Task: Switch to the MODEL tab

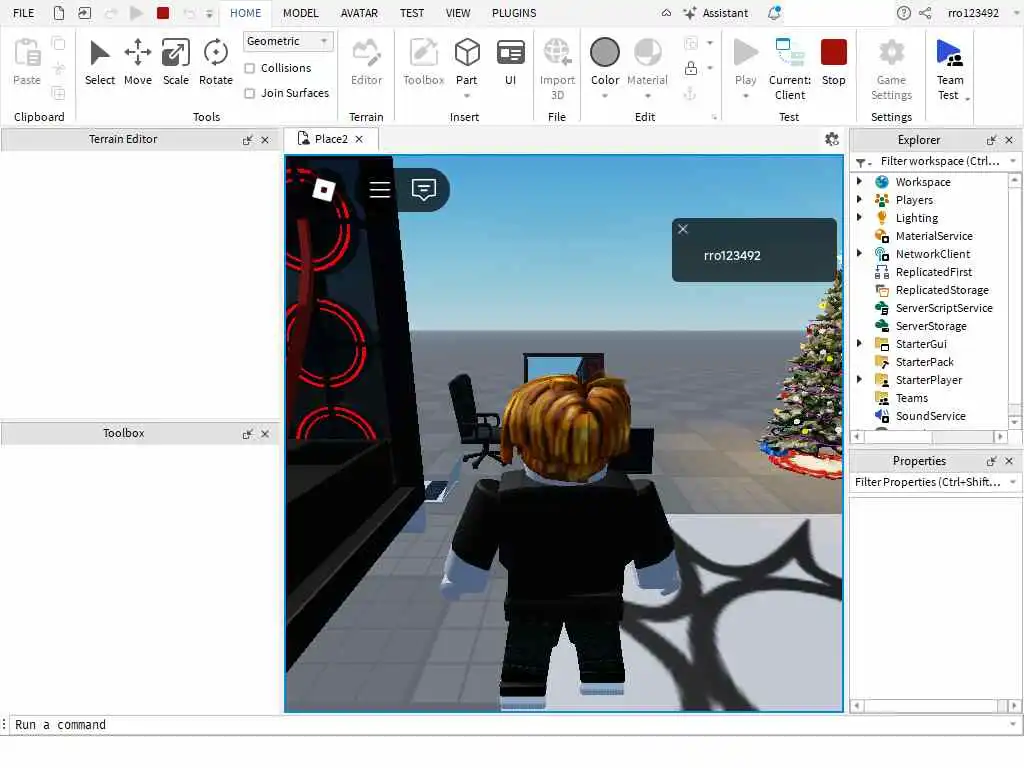Action: click(x=300, y=13)
